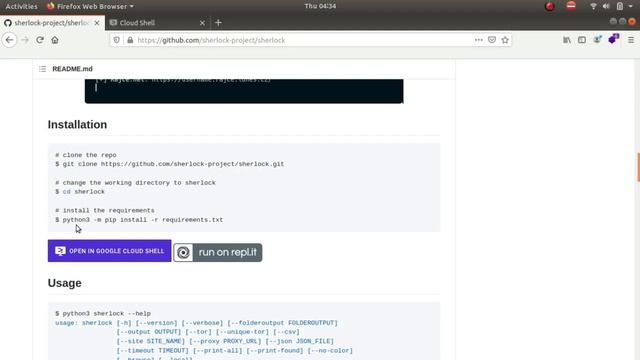Click the page vertical scrollbar thumb
The height and width of the screenshot is (360, 640).
click(638, 167)
